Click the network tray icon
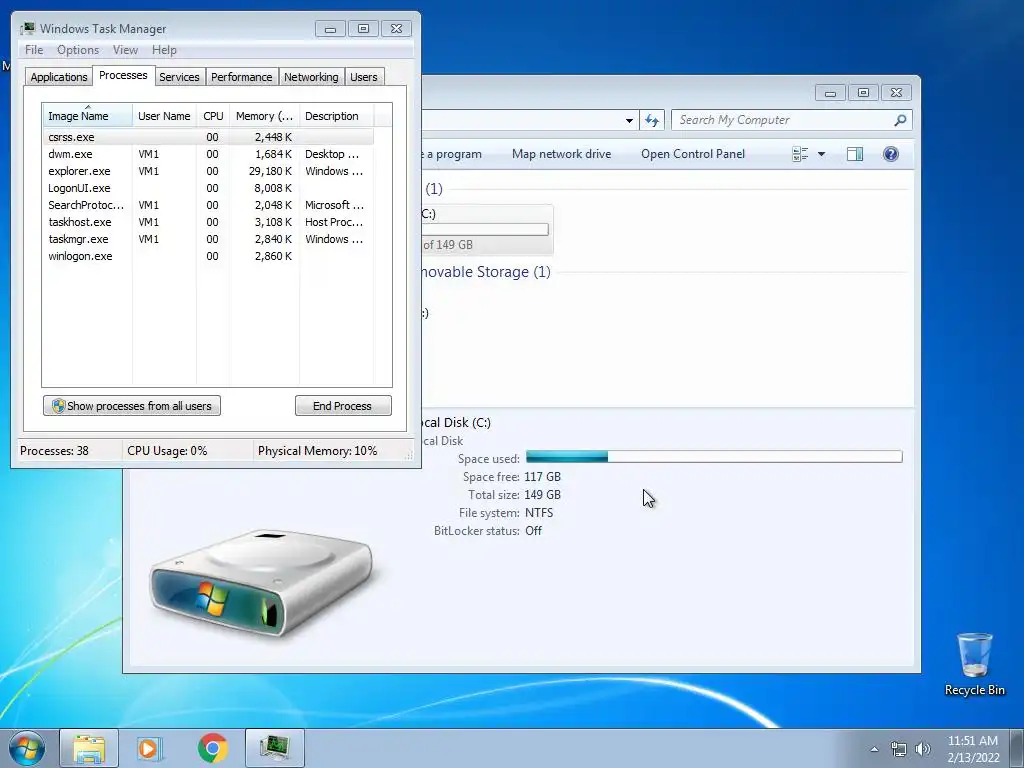 pyautogui.click(x=899, y=749)
